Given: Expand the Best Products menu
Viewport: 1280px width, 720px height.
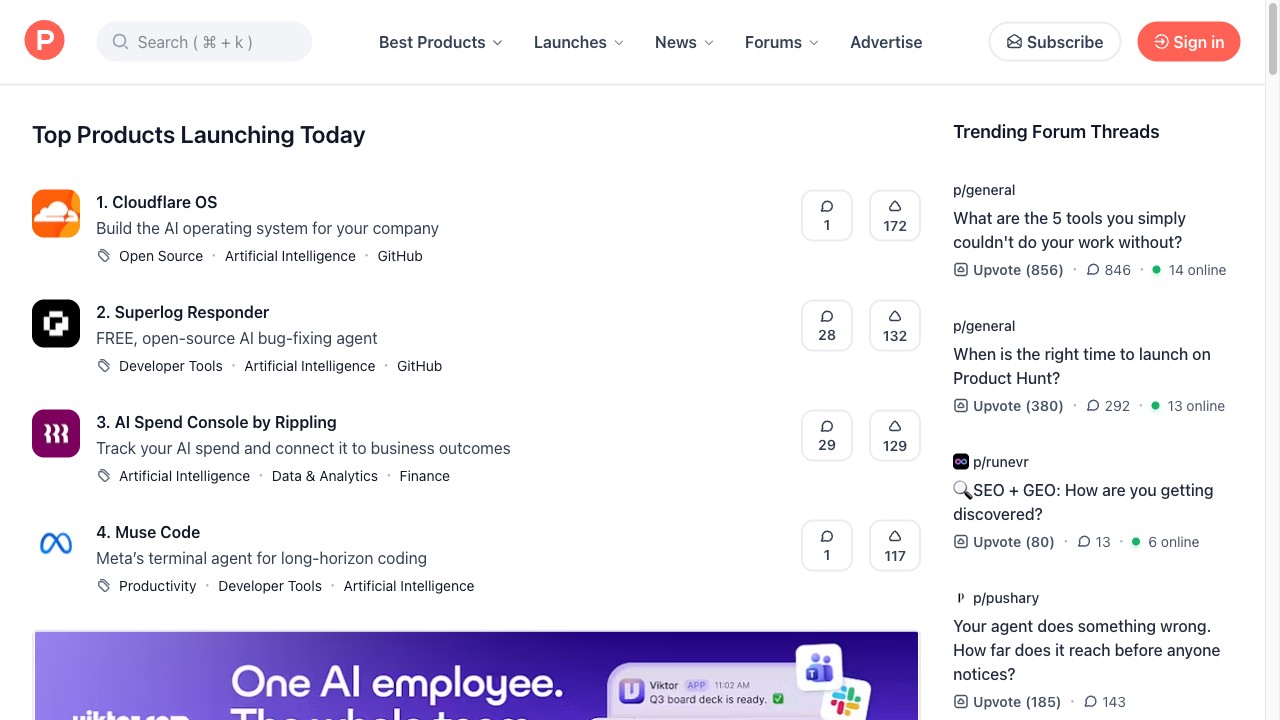Looking at the screenshot, I should [x=440, y=42].
